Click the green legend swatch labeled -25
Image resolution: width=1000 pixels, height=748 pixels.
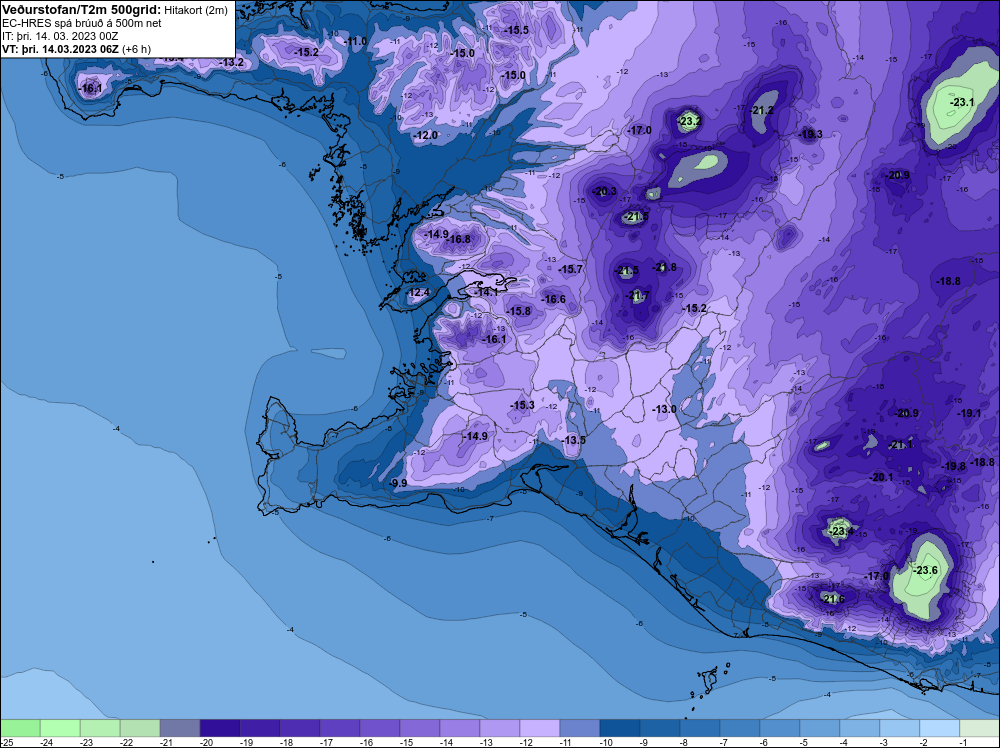coord(20,728)
